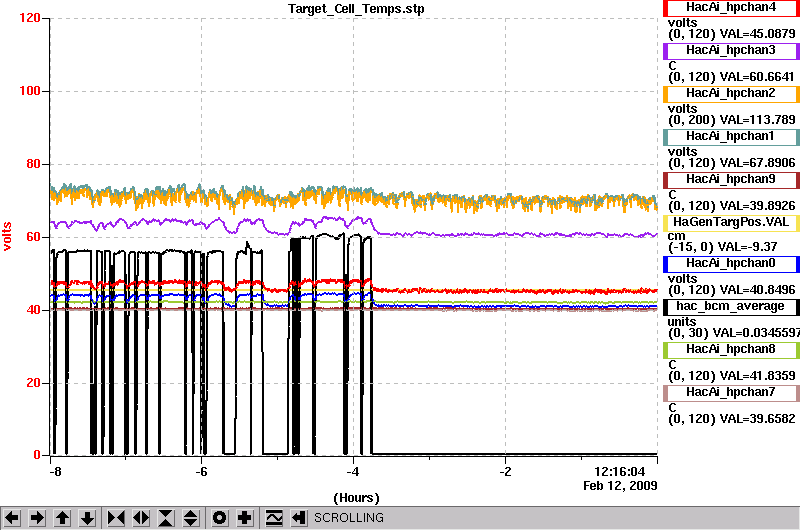The width and height of the screenshot is (800, 530).
Task: Click the VAL=40.8496 reading
Action: point(757,290)
